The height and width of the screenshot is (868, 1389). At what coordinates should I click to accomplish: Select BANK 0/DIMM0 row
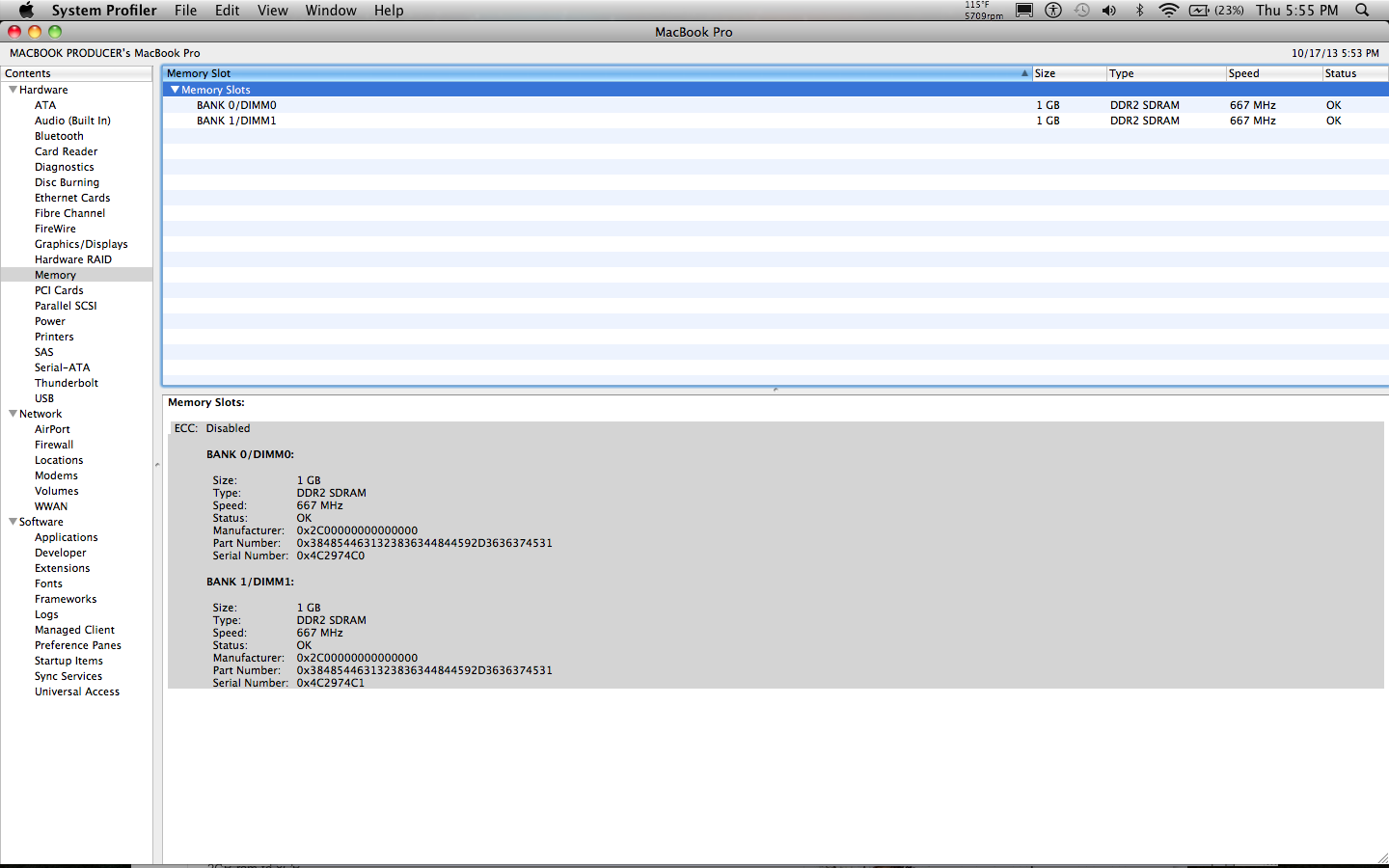[x=776, y=105]
